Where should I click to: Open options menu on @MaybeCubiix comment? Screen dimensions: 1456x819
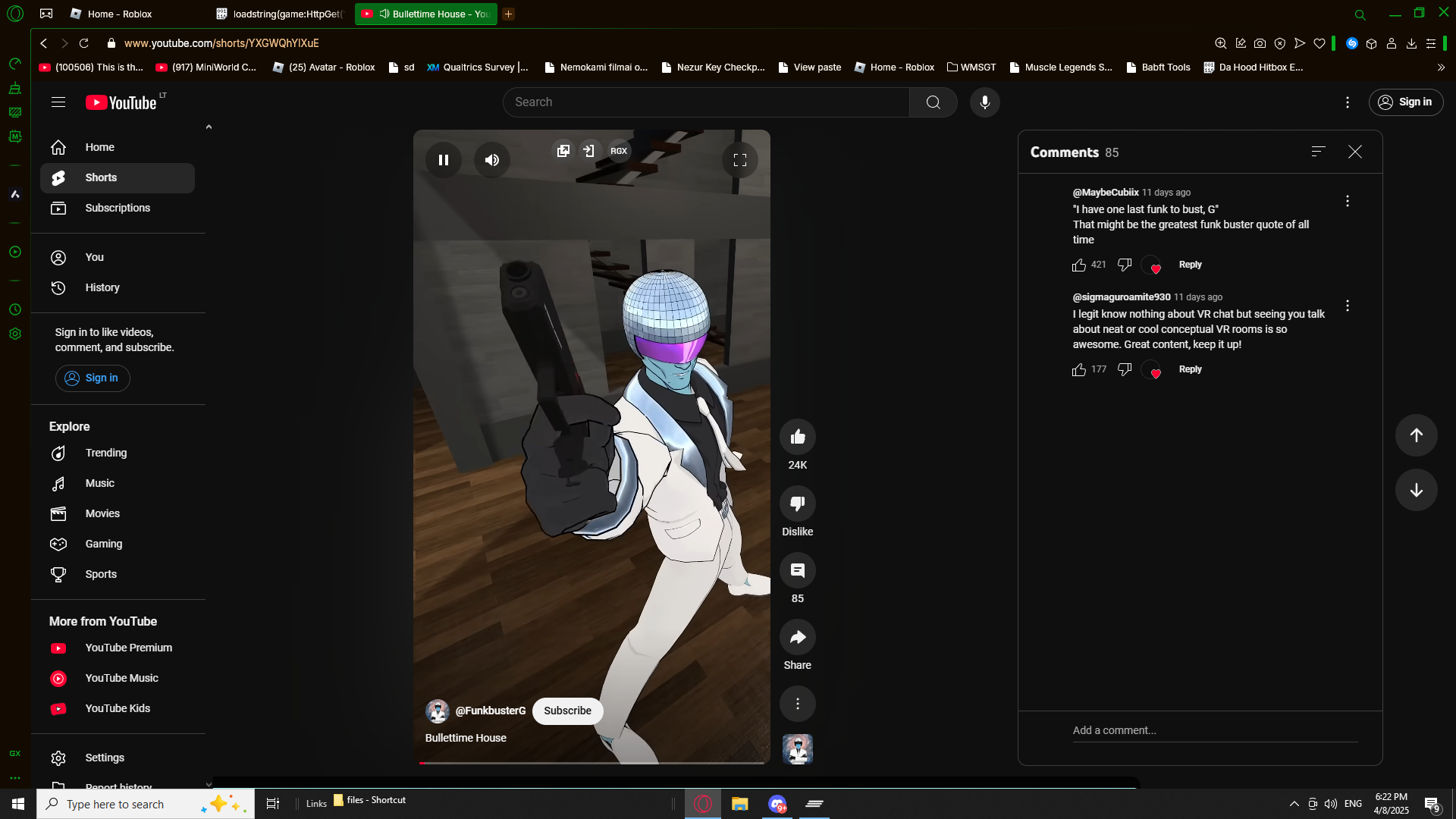click(1347, 201)
